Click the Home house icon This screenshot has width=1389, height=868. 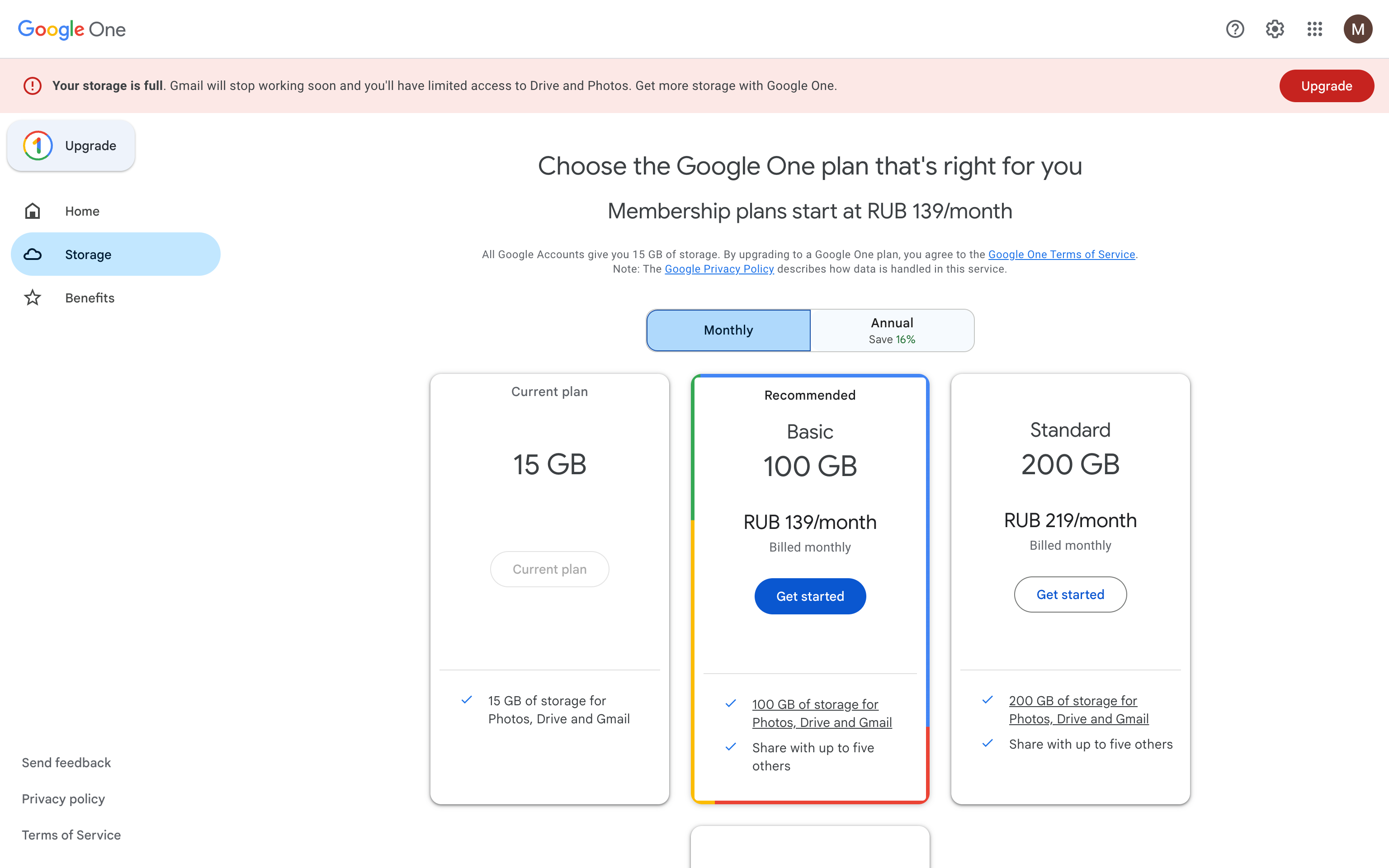33,211
